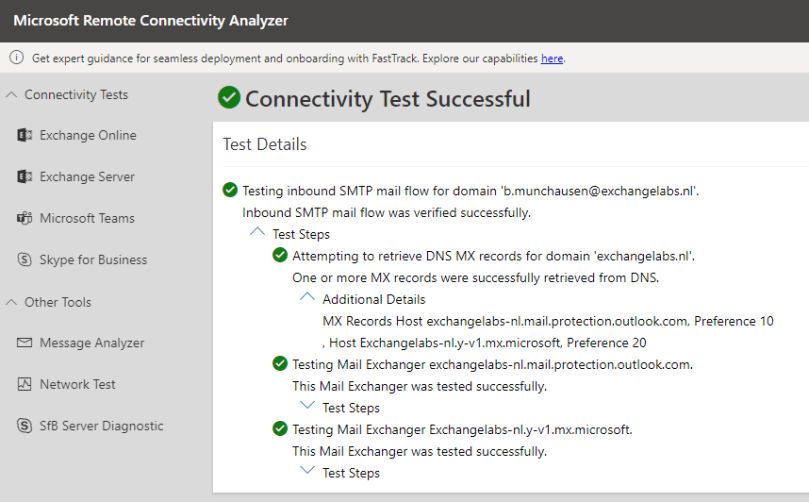The height and width of the screenshot is (502, 809).
Task: Click the SfB Server Diagnostic icon
Action: pos(24,426)
